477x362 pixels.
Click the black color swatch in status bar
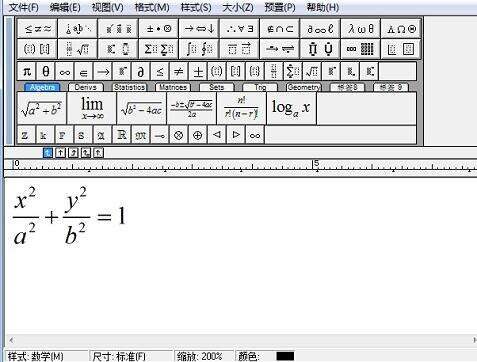[285, 356]
